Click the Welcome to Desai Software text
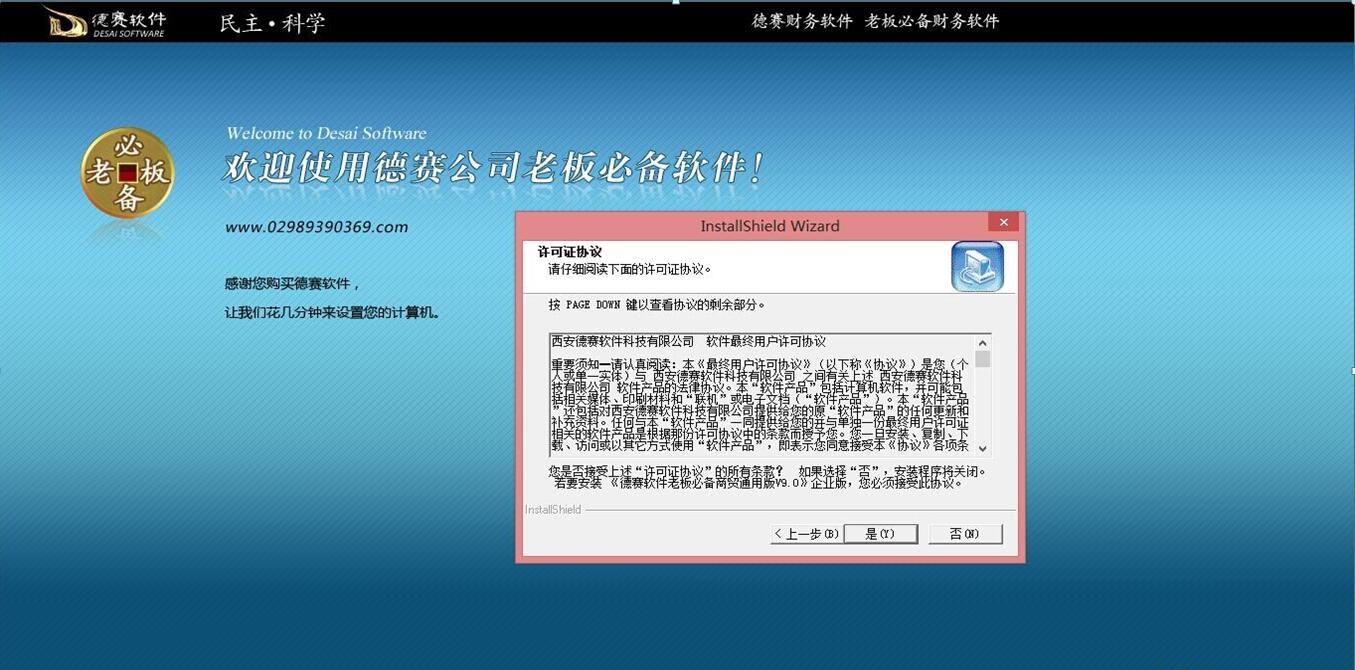 (x=326, y=133)
